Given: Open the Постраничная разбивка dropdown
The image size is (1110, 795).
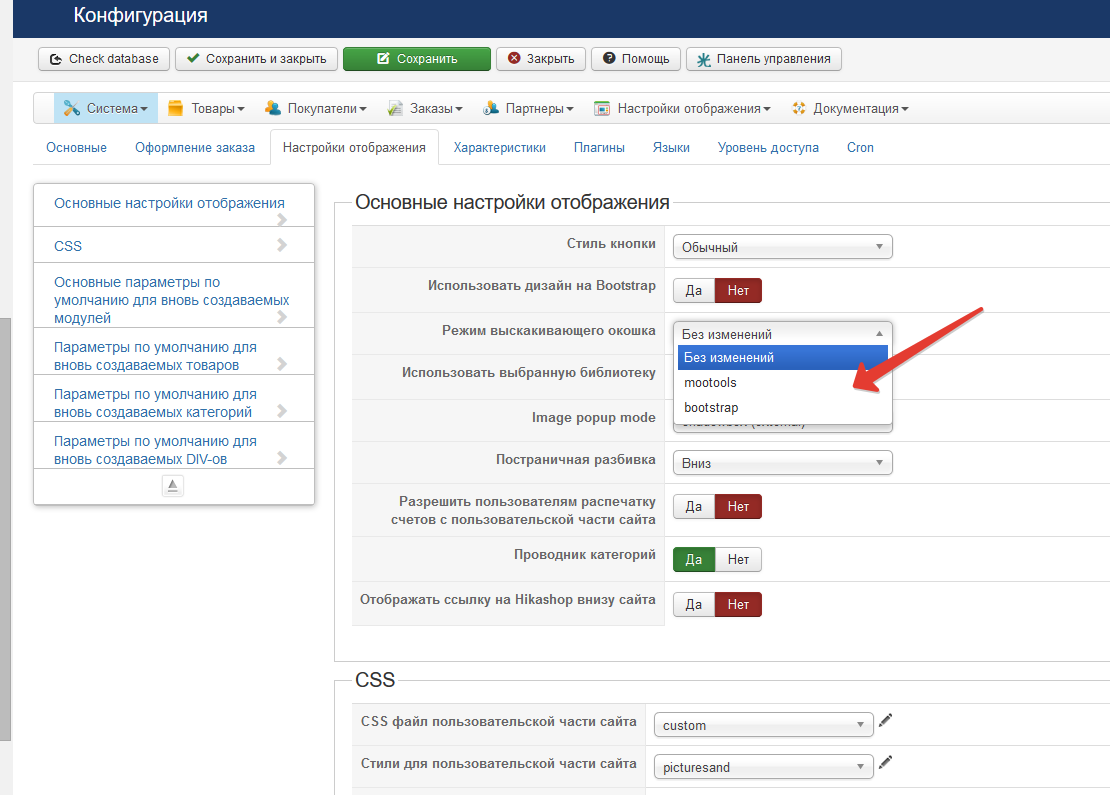Looking at the screenshot, I should (x=782, y=462).
